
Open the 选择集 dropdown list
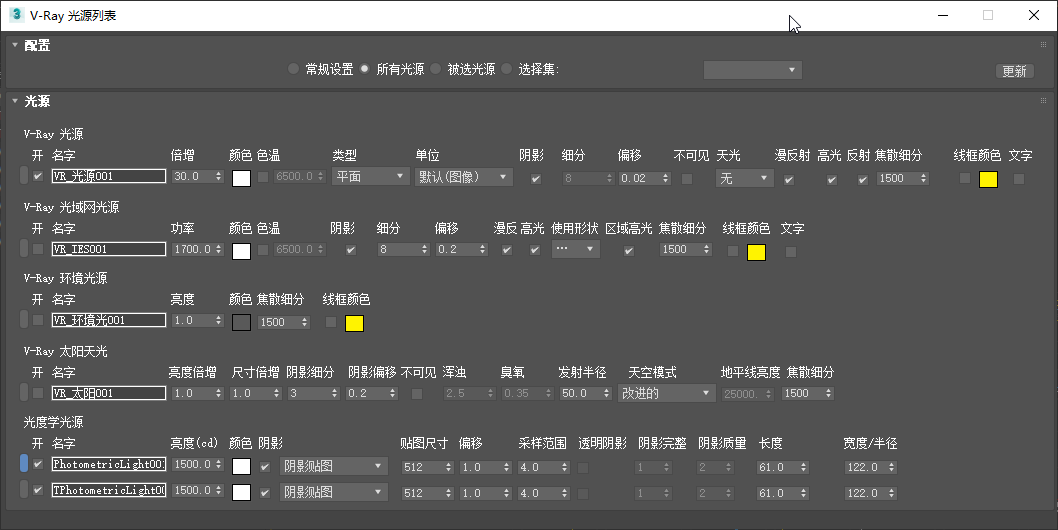(x=752, y=70)
